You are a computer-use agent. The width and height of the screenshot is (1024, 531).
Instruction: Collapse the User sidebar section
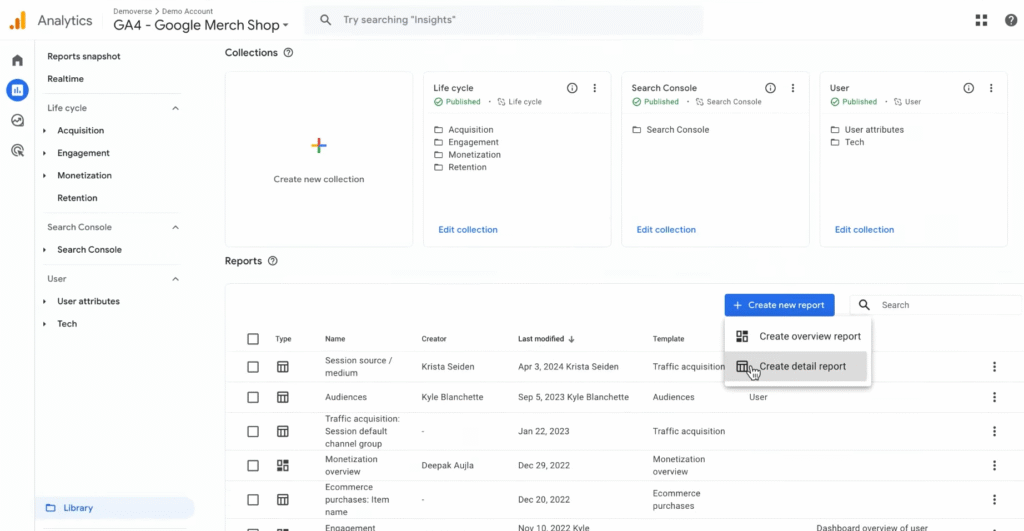pyautogui.click(x=175, y=279)
